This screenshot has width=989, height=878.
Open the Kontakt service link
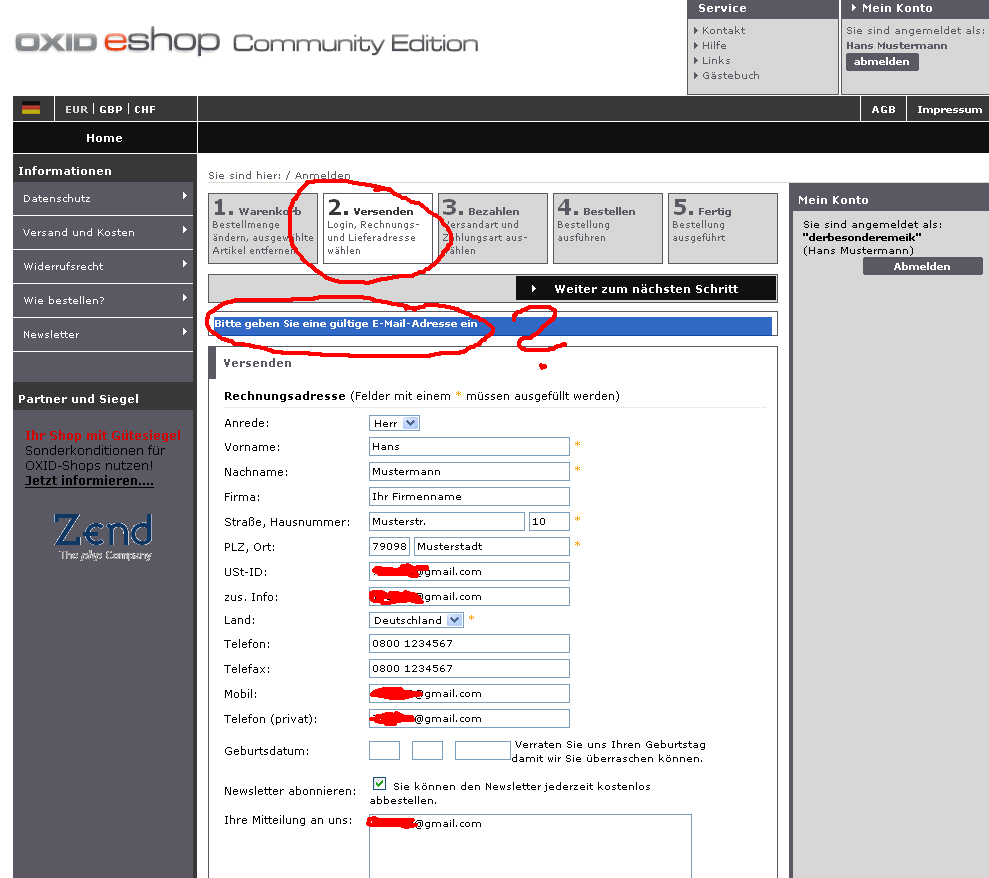723,30
